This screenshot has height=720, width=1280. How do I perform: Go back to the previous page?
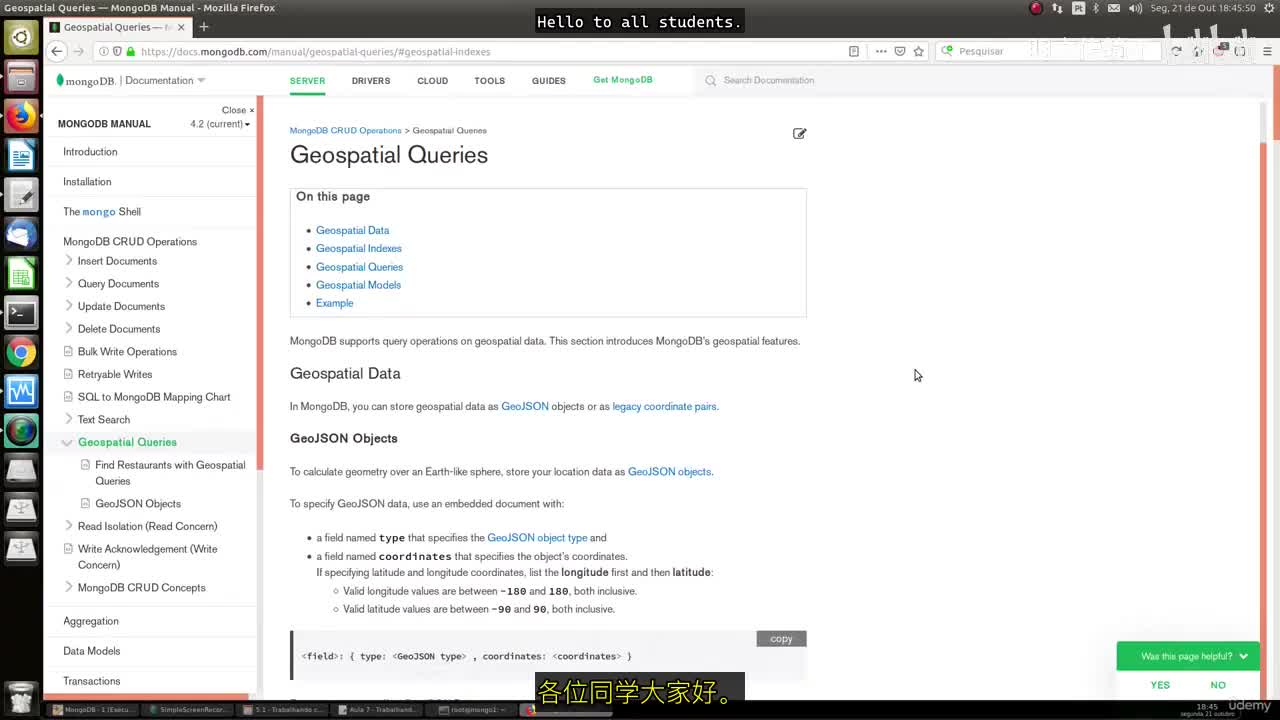[57, 51]
